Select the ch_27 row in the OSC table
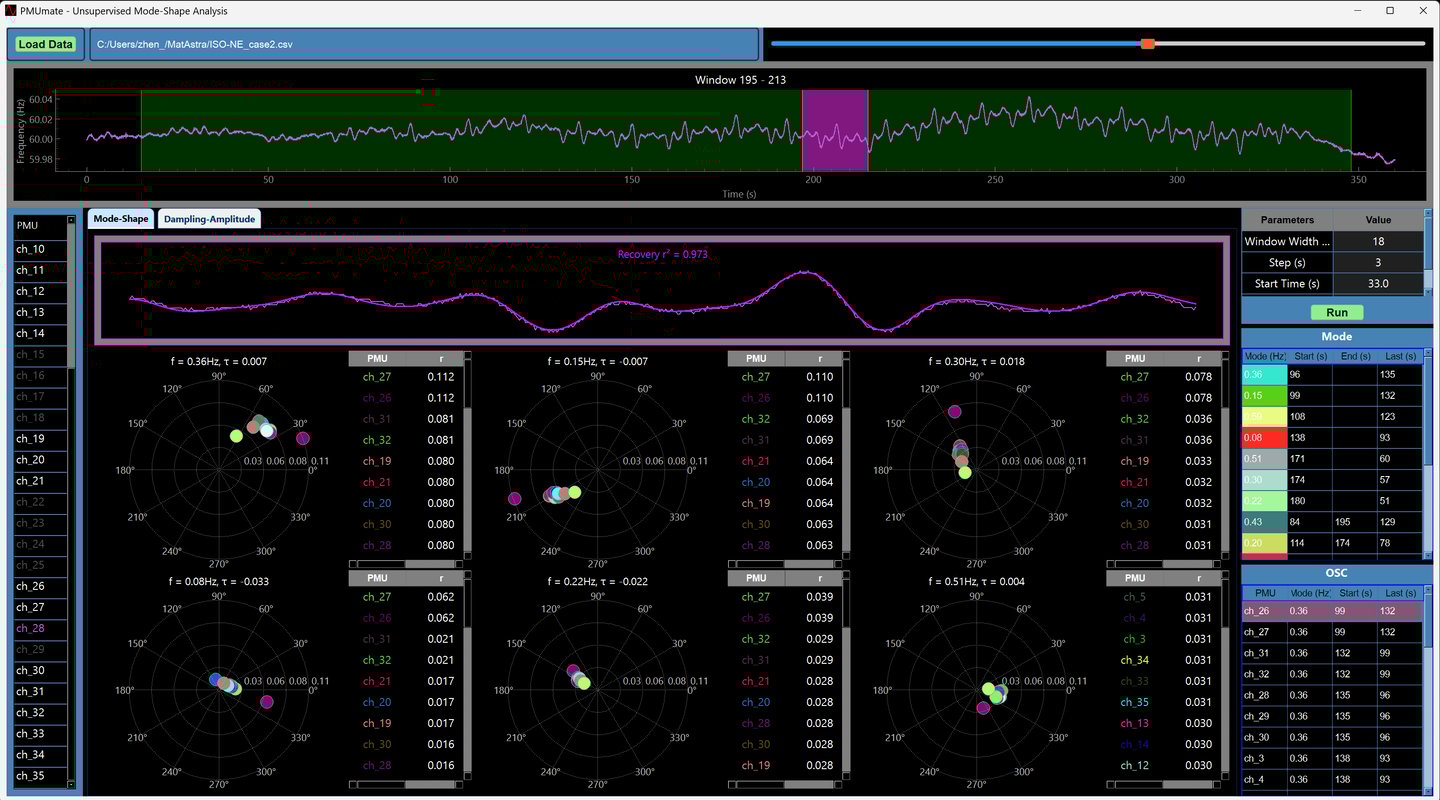Screen dimensions: 1440x800 click(1332, 632)
